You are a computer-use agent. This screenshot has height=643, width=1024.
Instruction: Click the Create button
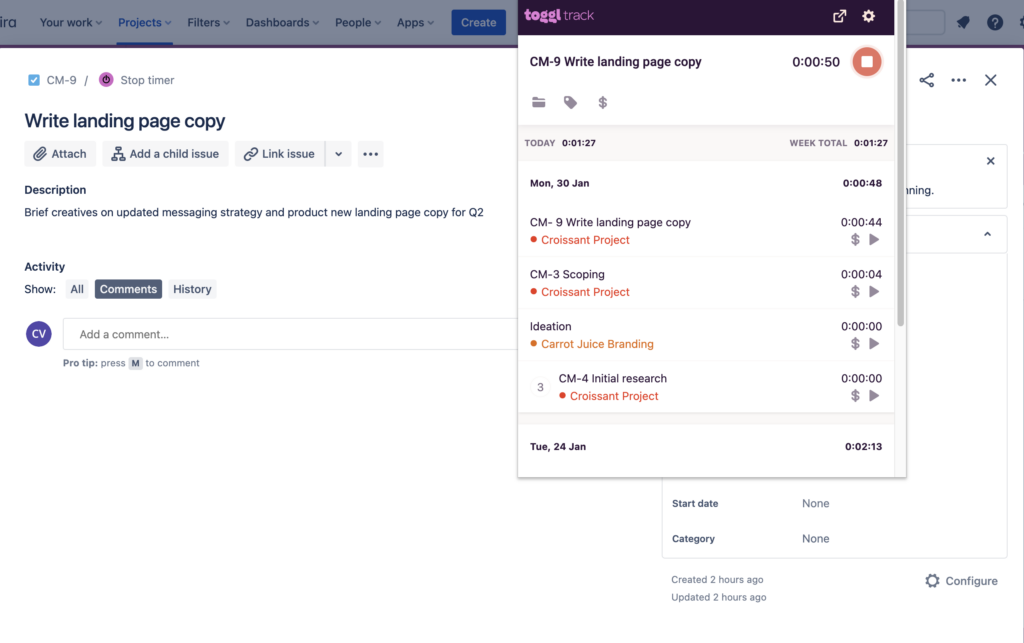click(478, 22)
